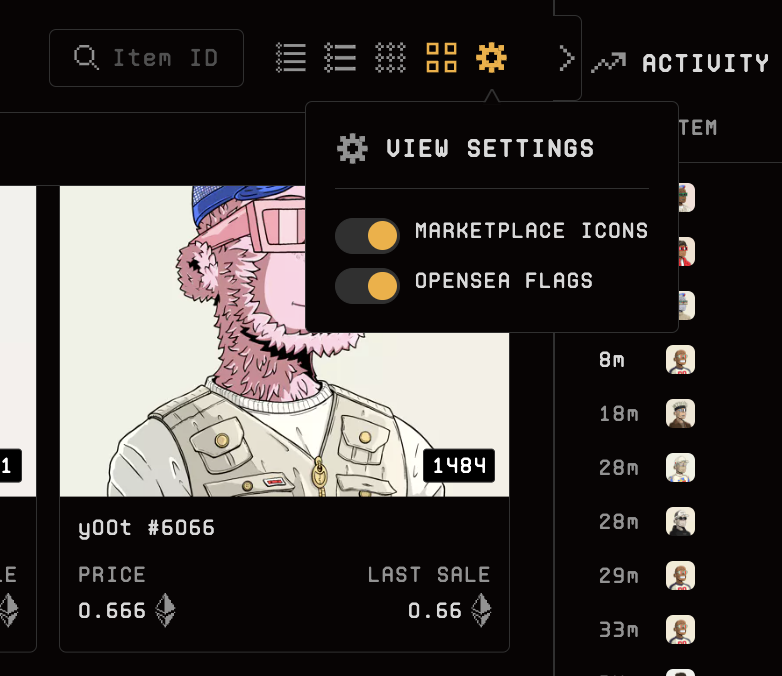Click the 1484 rank badge
This screenshot has height=676, width=782.
click(x=459, y=465)
